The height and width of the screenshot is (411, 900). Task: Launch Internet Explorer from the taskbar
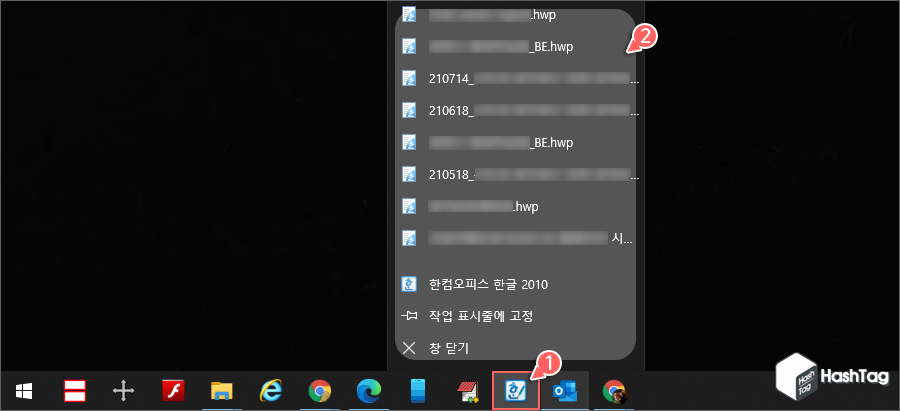tap(271, 391)
